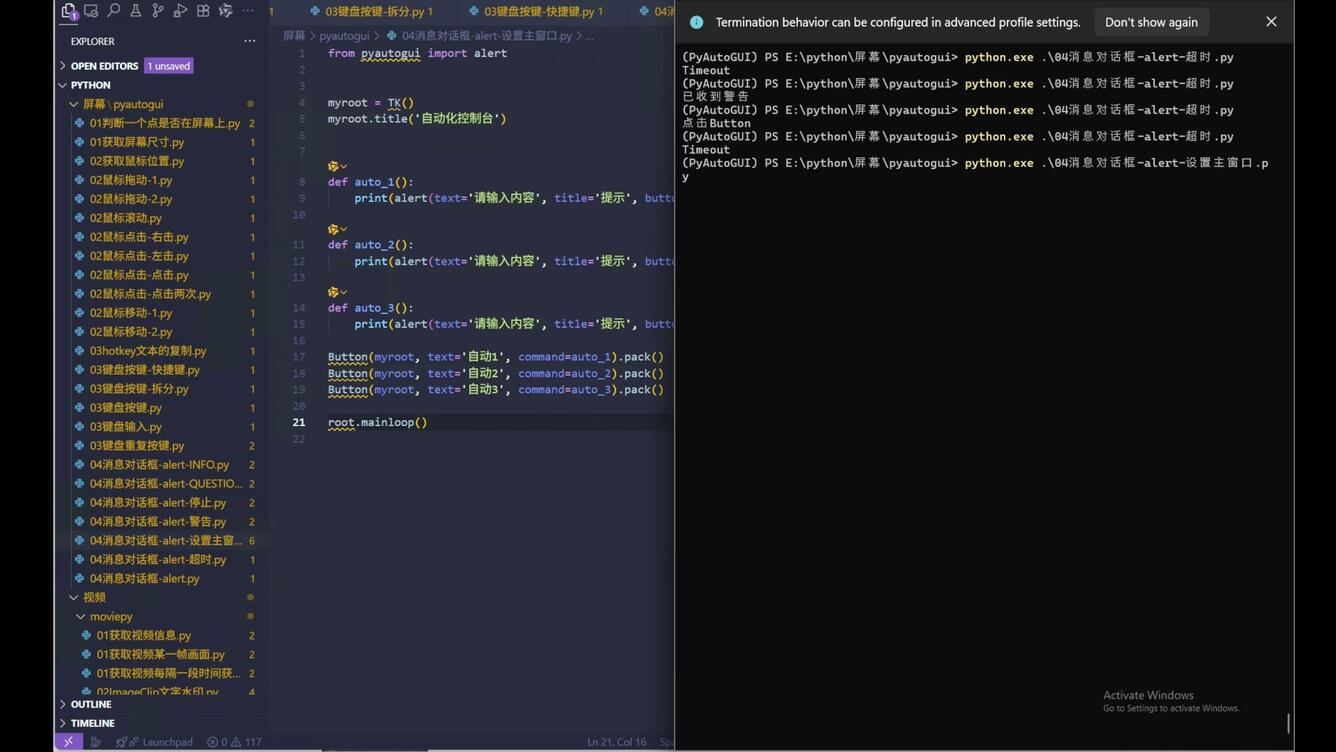Open the Search view magnifier icon

(x=113, y=11)
